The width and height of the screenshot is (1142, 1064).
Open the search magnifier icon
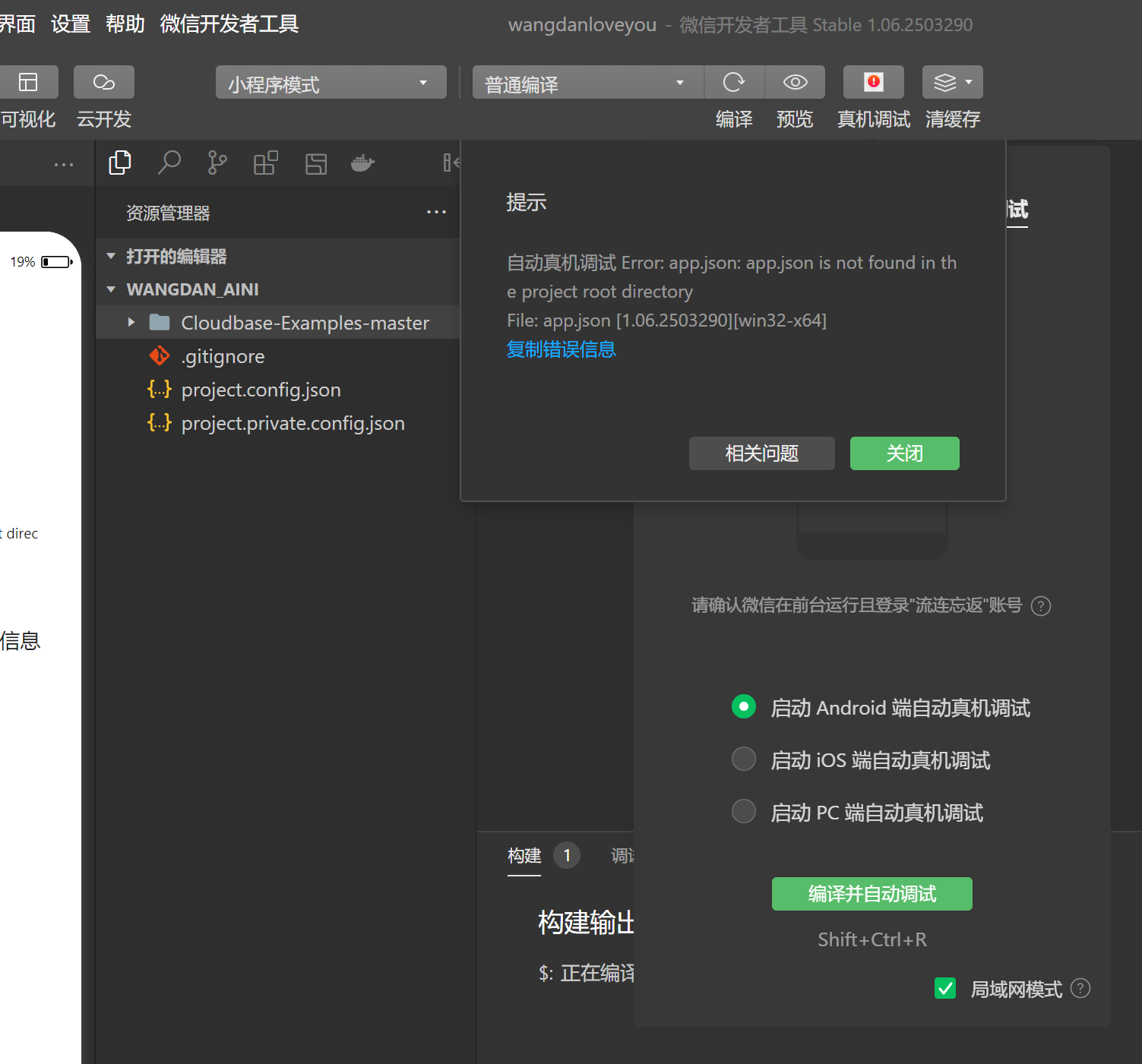coord(169,163)
